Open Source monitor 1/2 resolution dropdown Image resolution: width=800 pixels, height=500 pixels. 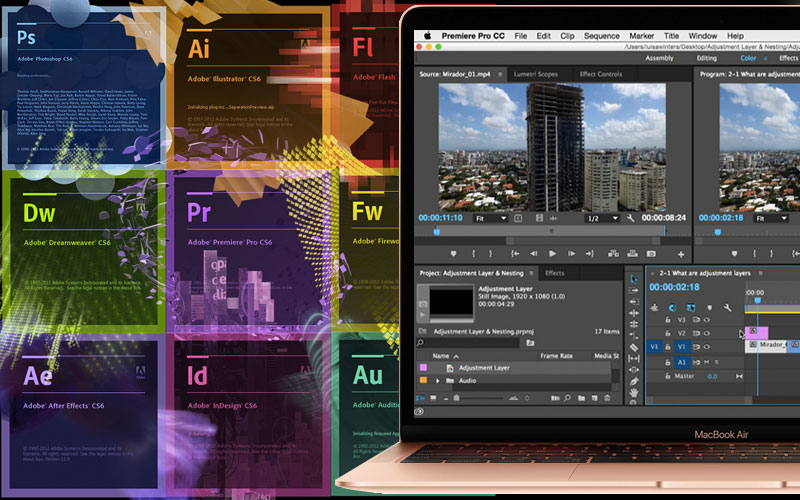(602, 218)
